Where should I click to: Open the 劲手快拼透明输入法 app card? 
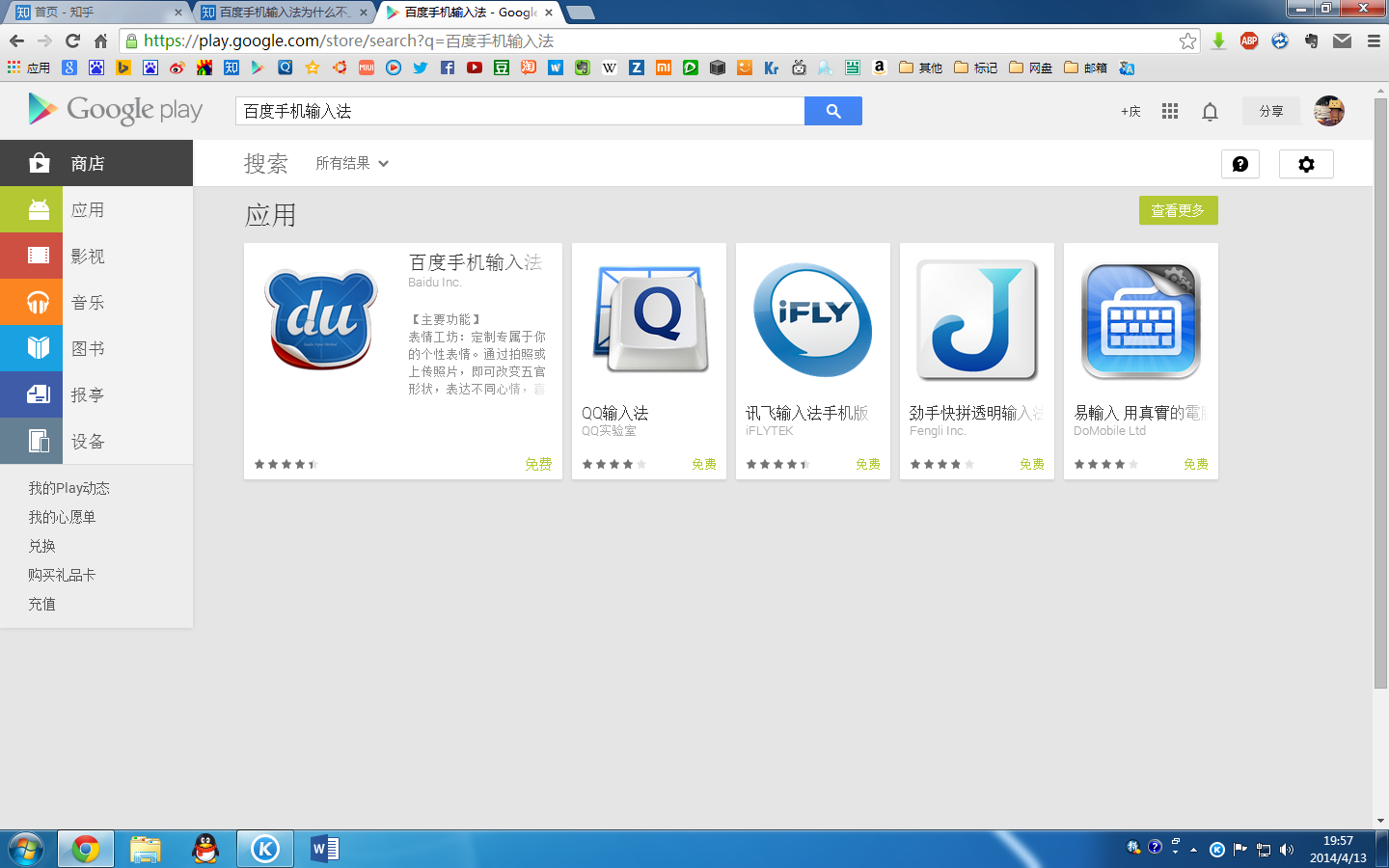977,361
